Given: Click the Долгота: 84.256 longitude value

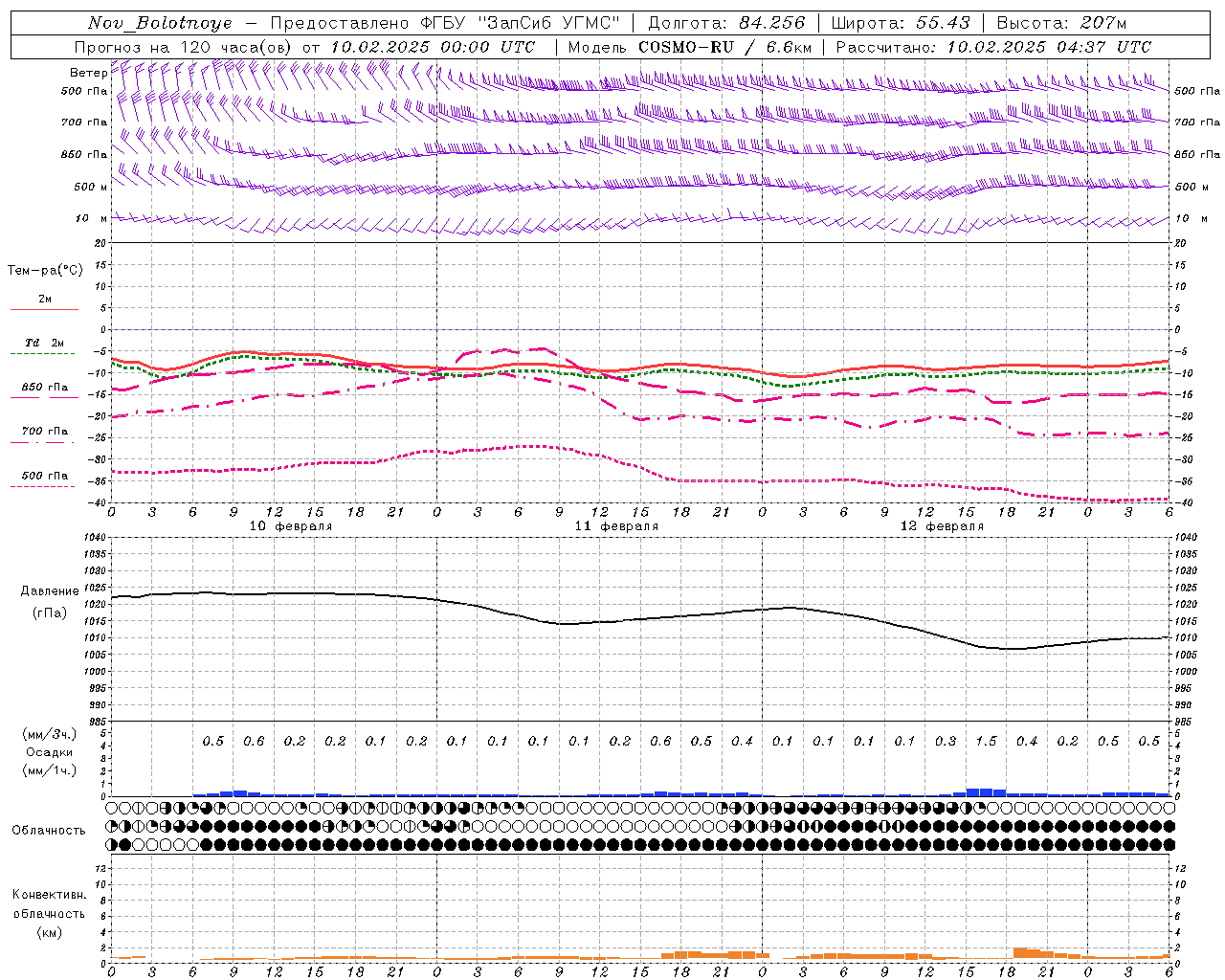Looking at the screenshot, I should [726, 23].
